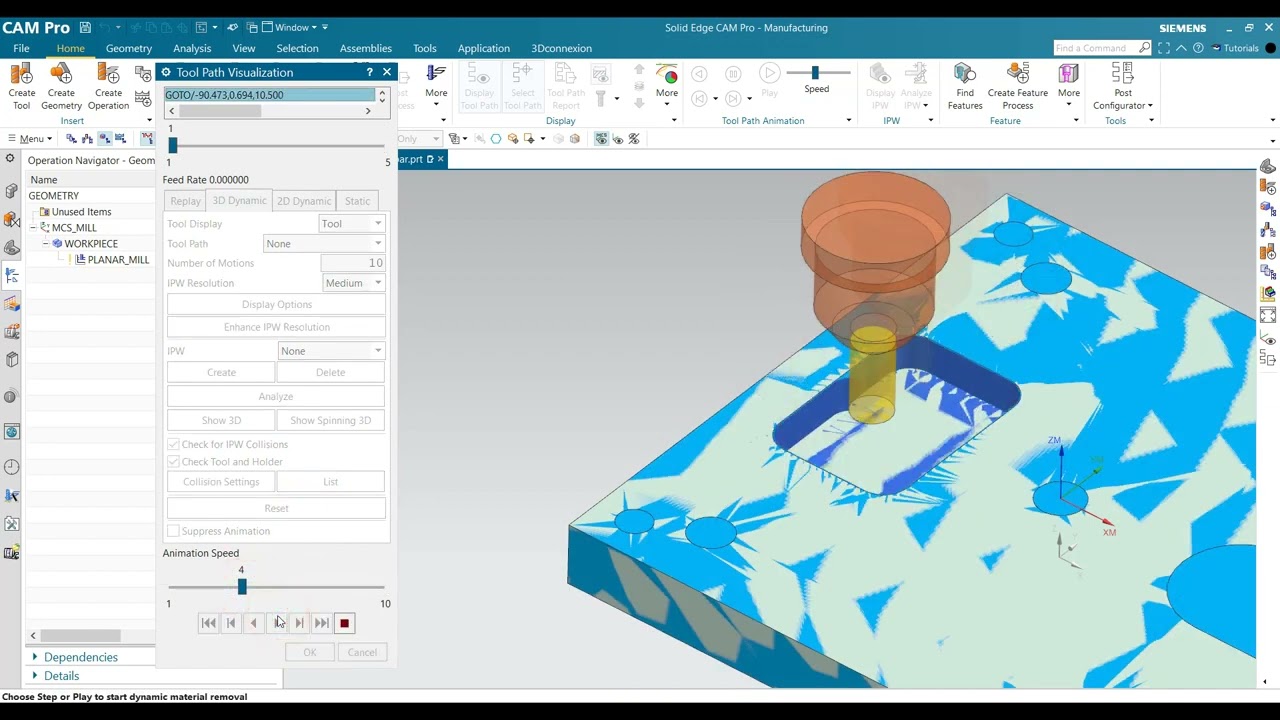Click the Enhance IPW Resolution button

pos(276,327)
